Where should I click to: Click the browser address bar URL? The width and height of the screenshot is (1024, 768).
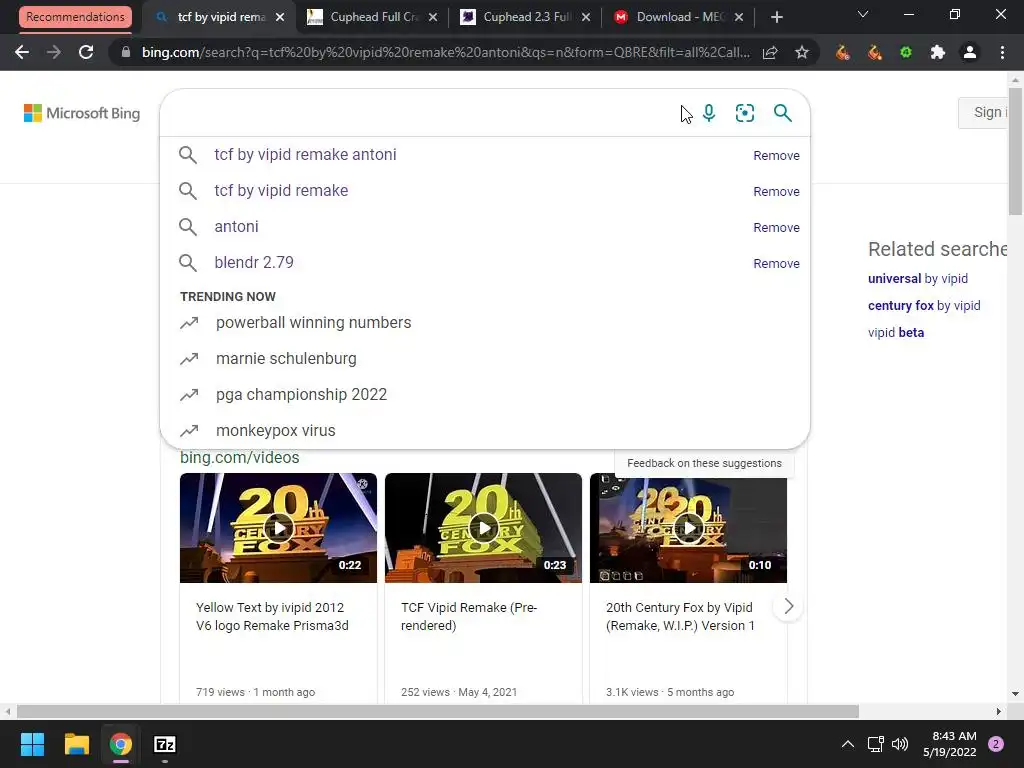445,52
